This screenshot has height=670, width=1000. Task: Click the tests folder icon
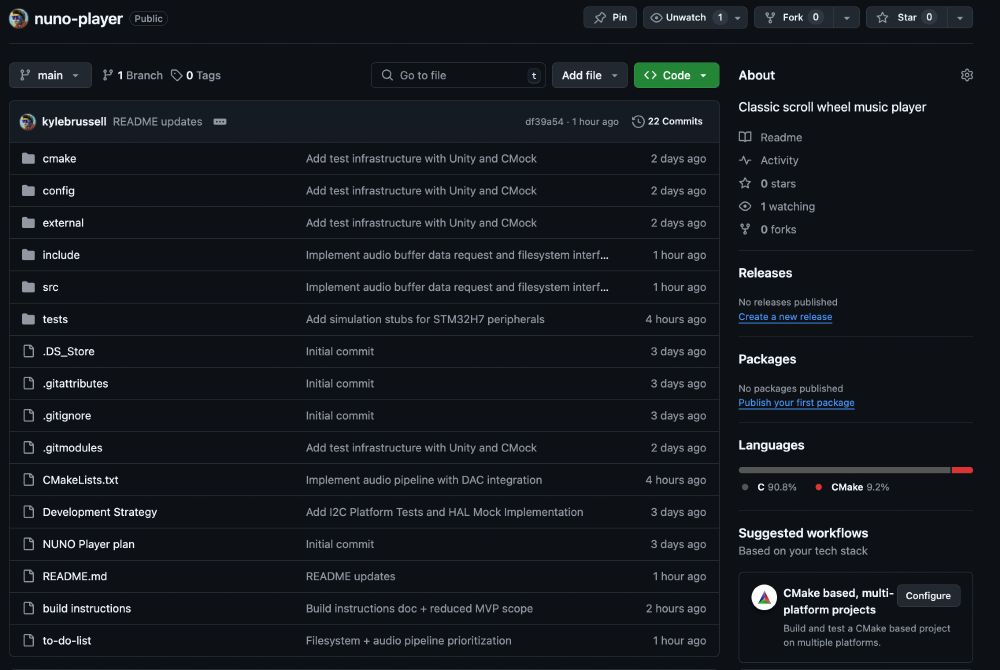[28, 319]
